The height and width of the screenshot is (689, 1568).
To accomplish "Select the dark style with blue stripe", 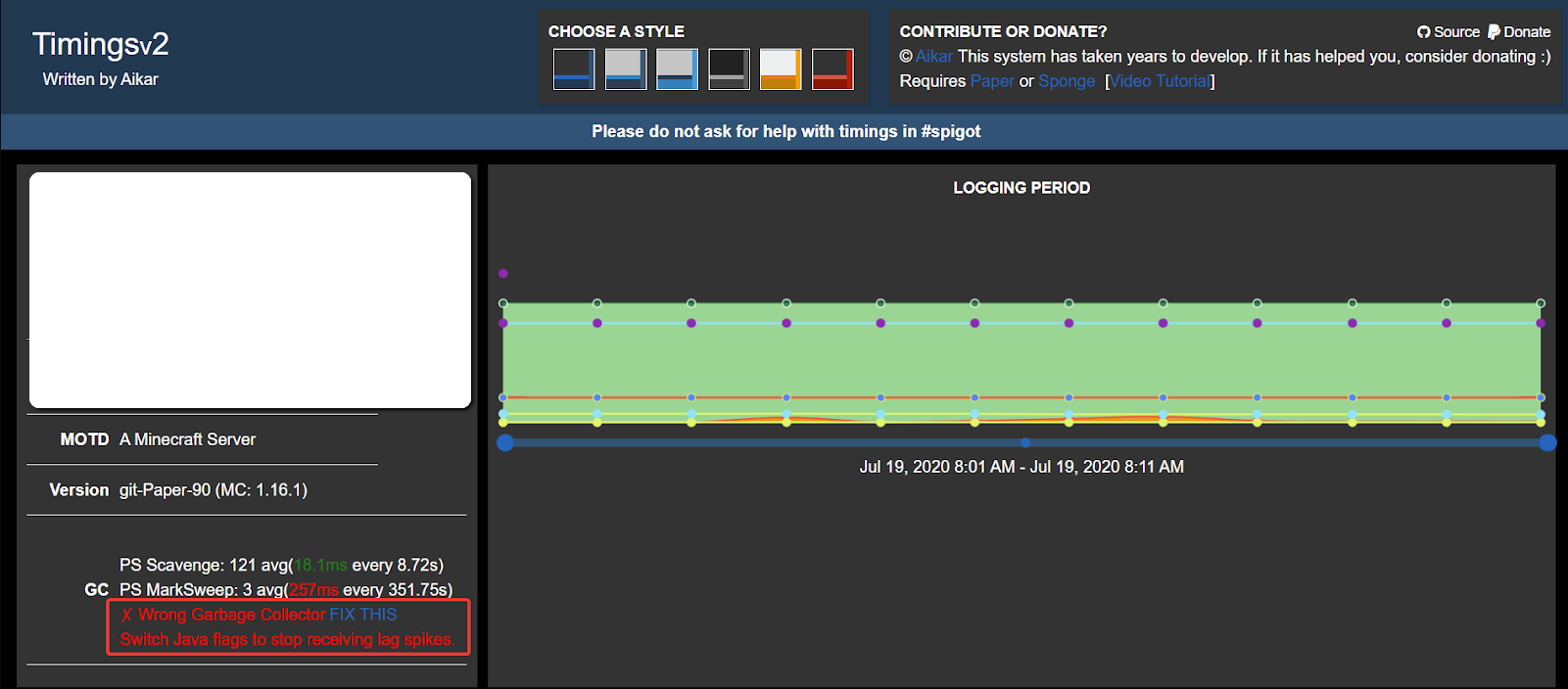I will pos(573,69).
